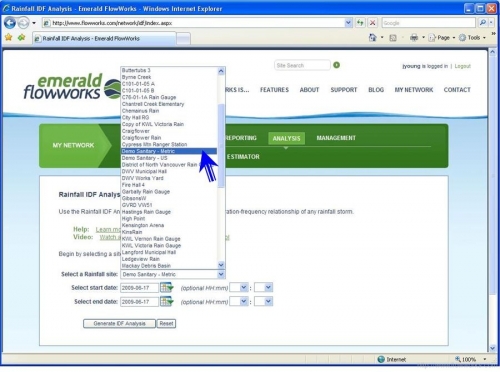Click the Logout link
Viewport: 500px width, 372px height.
pos(463,66)
